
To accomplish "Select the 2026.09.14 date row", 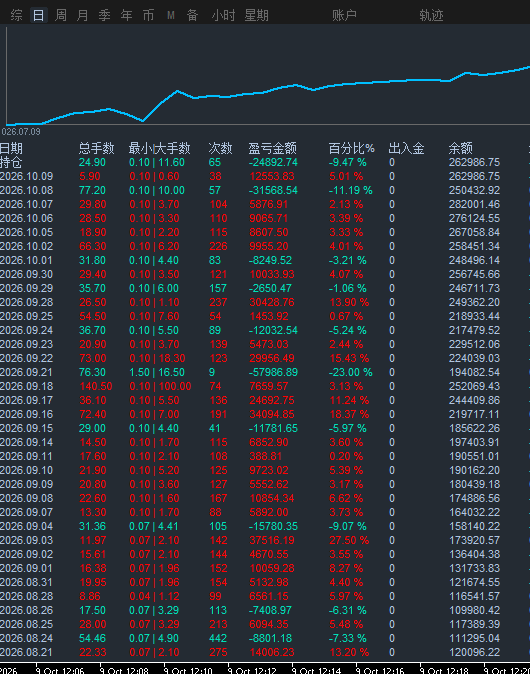I will 27,442.
